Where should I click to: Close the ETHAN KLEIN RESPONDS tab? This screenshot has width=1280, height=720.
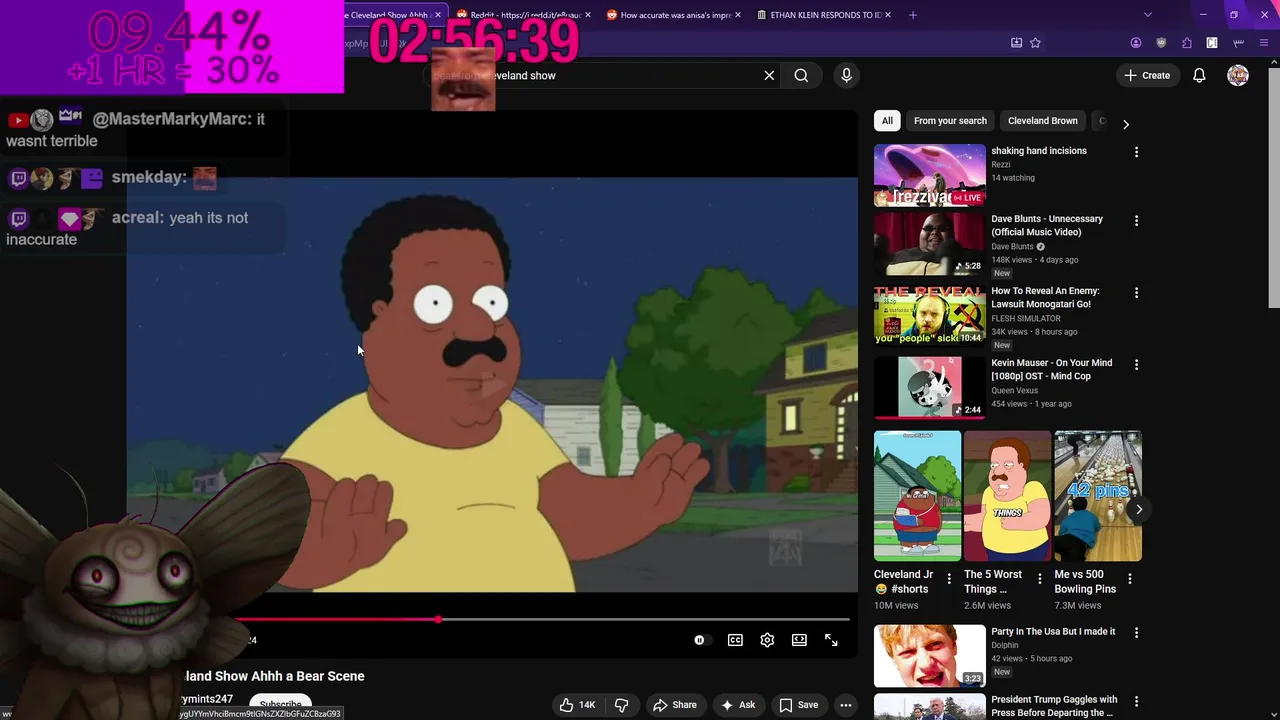coord(888,15)
